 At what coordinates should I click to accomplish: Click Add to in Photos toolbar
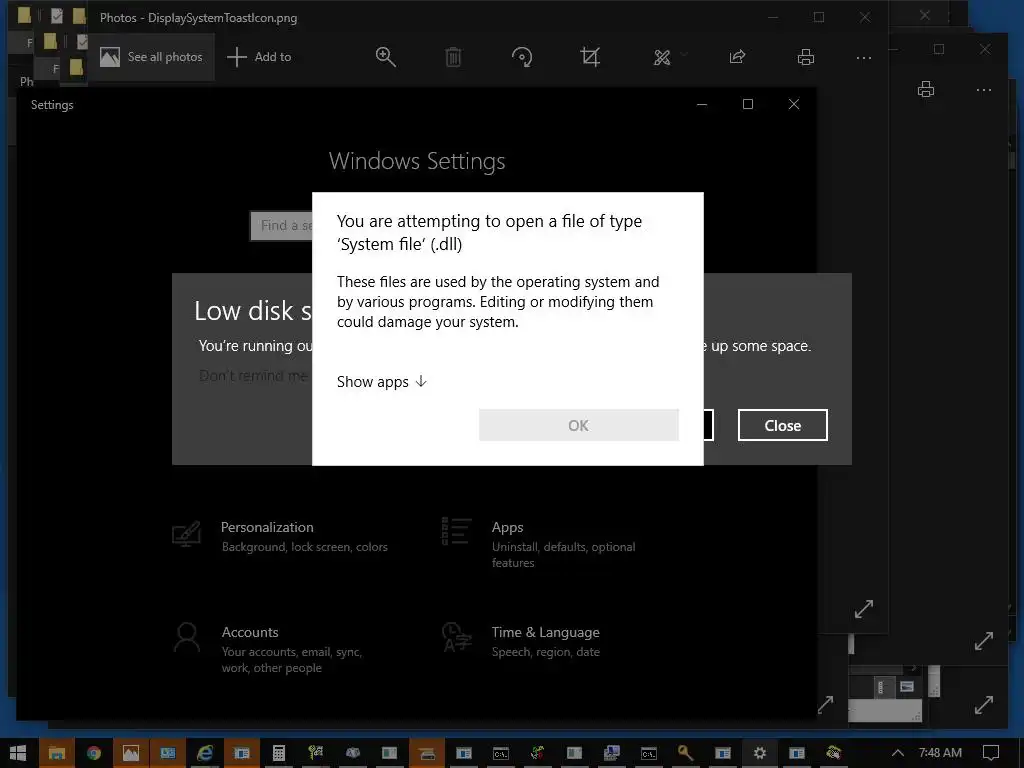259,57
